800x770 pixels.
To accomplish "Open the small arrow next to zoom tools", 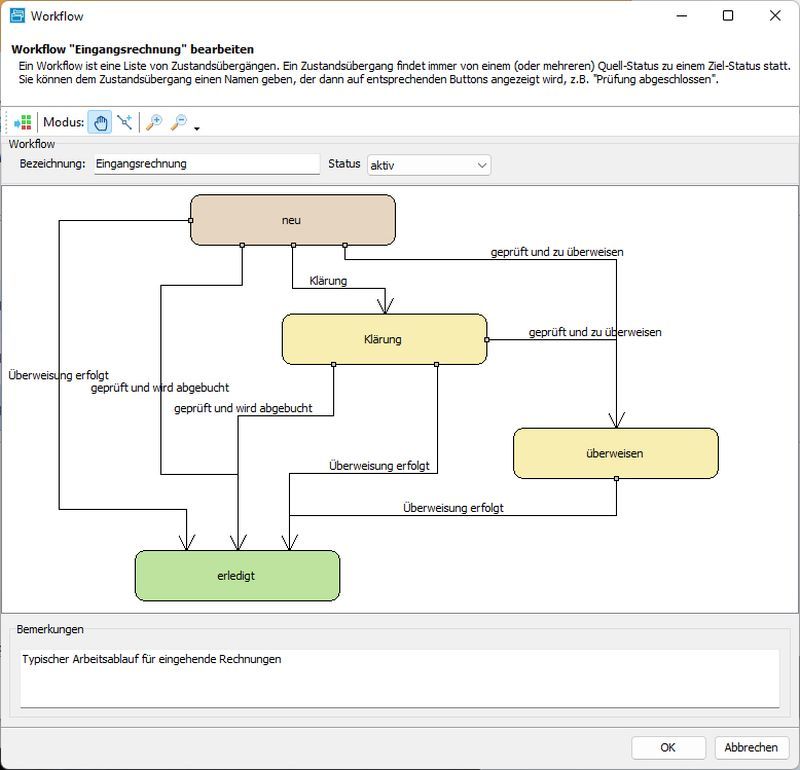I will tap(197, 128).
